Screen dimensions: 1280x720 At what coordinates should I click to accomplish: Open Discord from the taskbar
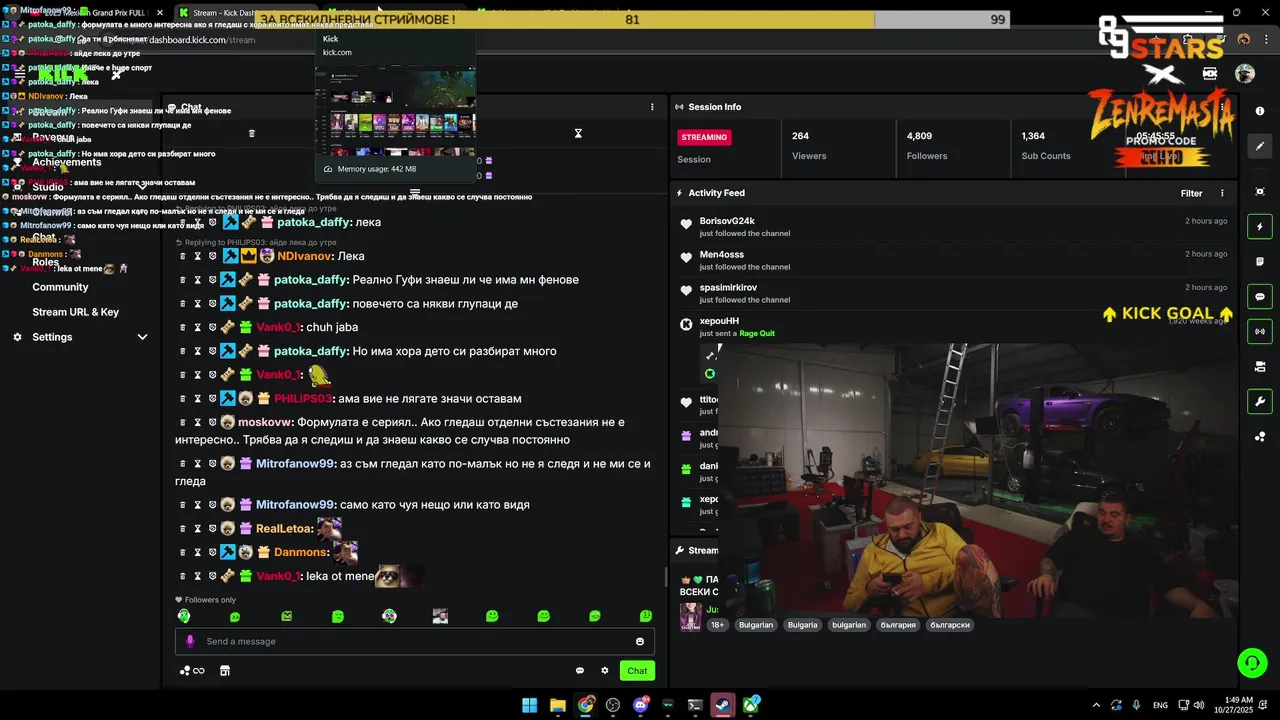point(641,705)
